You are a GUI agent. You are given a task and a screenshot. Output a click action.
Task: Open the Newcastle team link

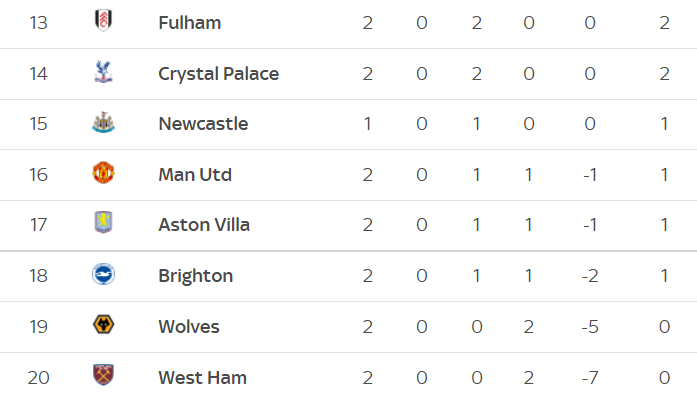(x=204, y=124)
